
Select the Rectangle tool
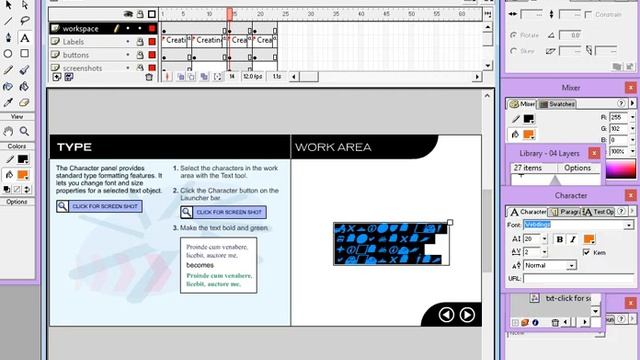[25, 53]
